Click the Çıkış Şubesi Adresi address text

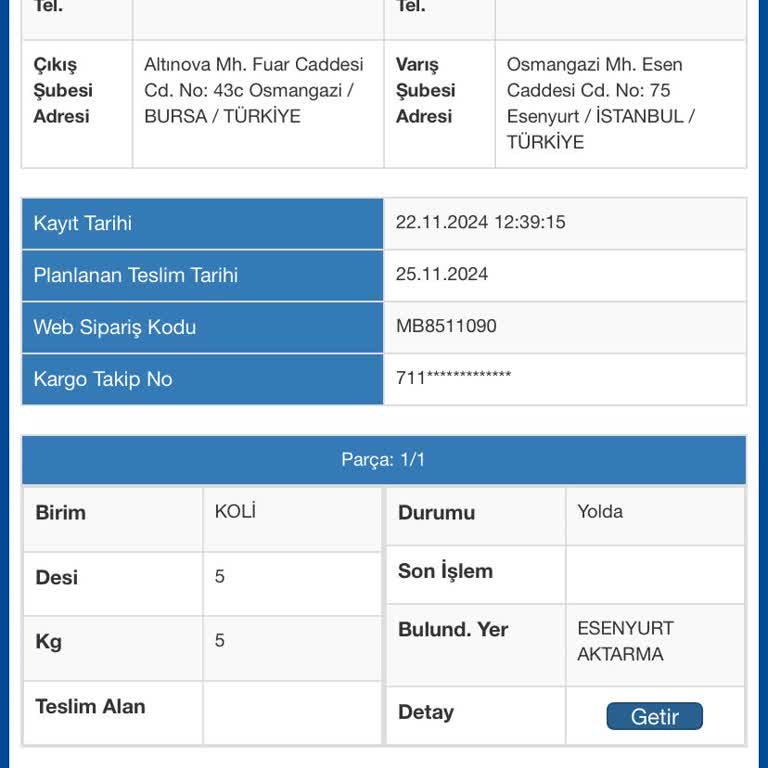tap(254, 90)
